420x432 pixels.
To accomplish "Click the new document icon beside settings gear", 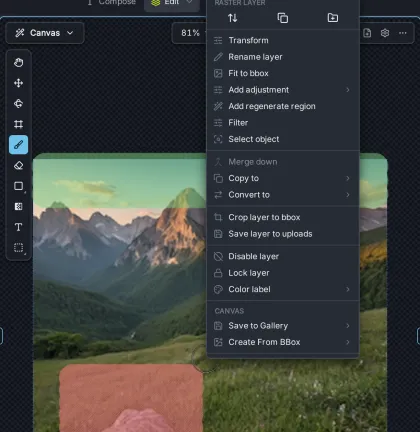I will click(367, 33).
